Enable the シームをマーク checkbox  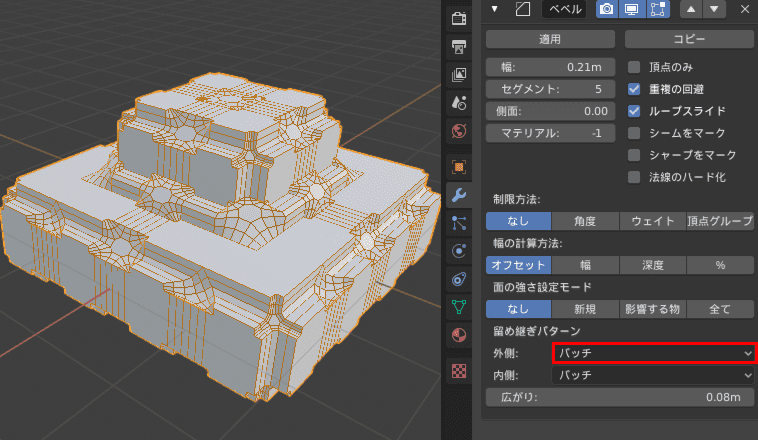coord(634,133)
